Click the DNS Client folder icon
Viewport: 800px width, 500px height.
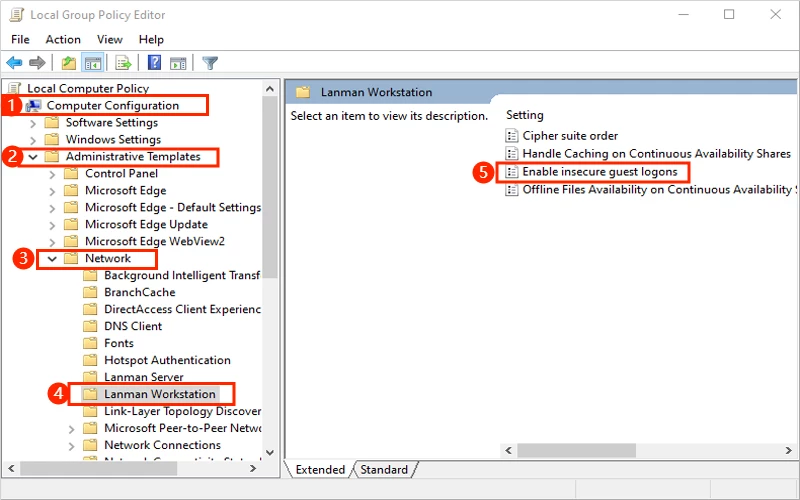click(x=90, y=326)
